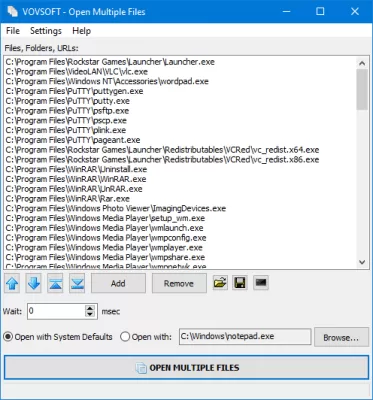Click the Remove button

tap(179, 283)
